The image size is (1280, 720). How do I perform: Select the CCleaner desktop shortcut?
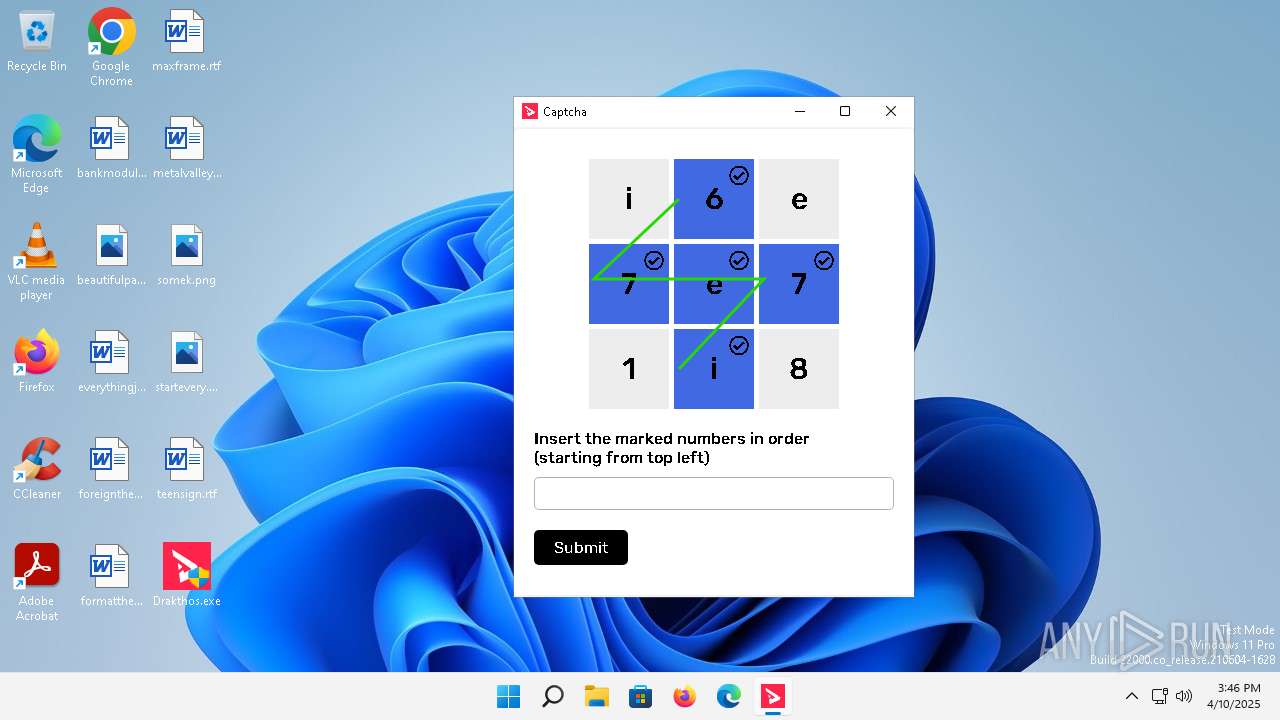[37, 469]
